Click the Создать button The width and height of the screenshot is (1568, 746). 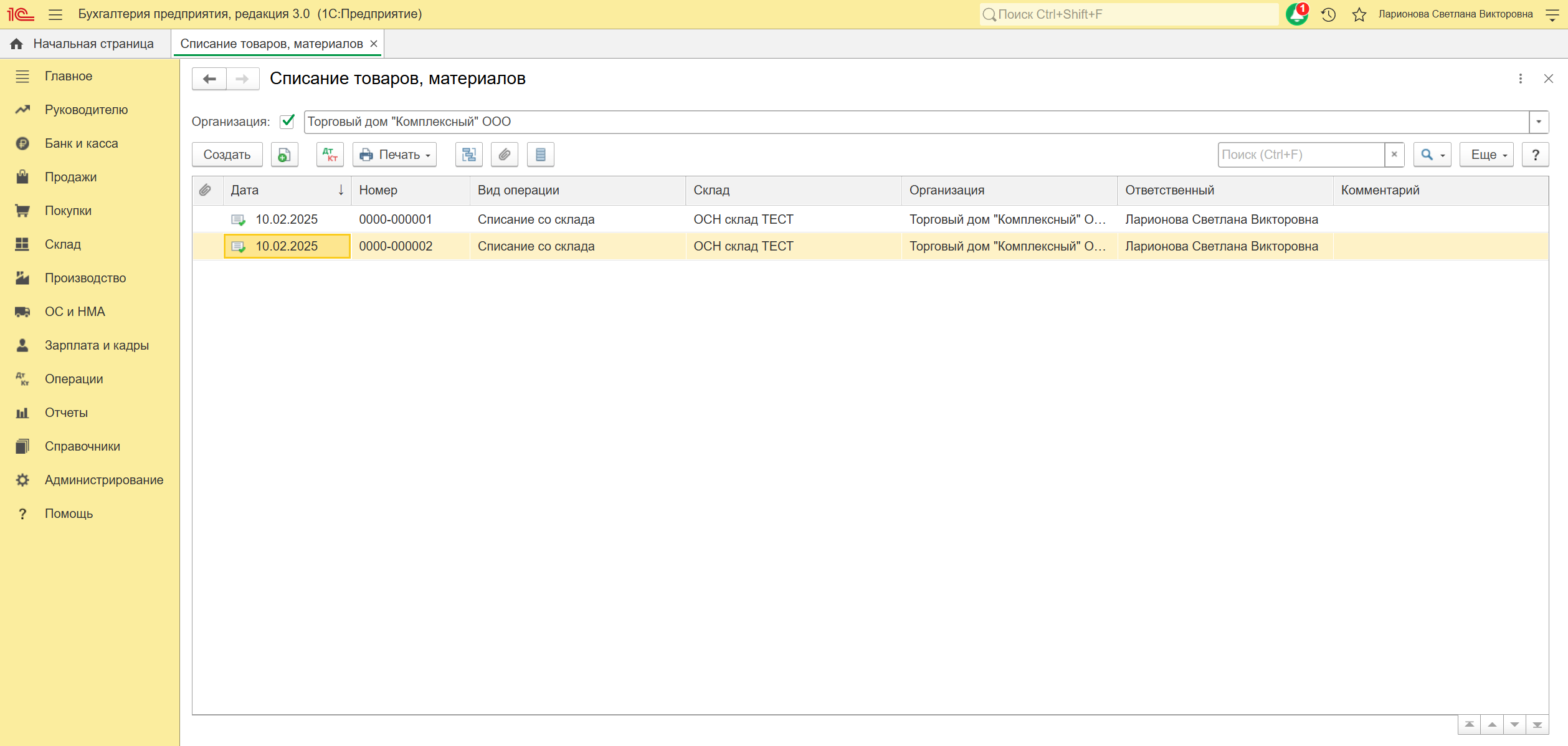tap(227, 155)
